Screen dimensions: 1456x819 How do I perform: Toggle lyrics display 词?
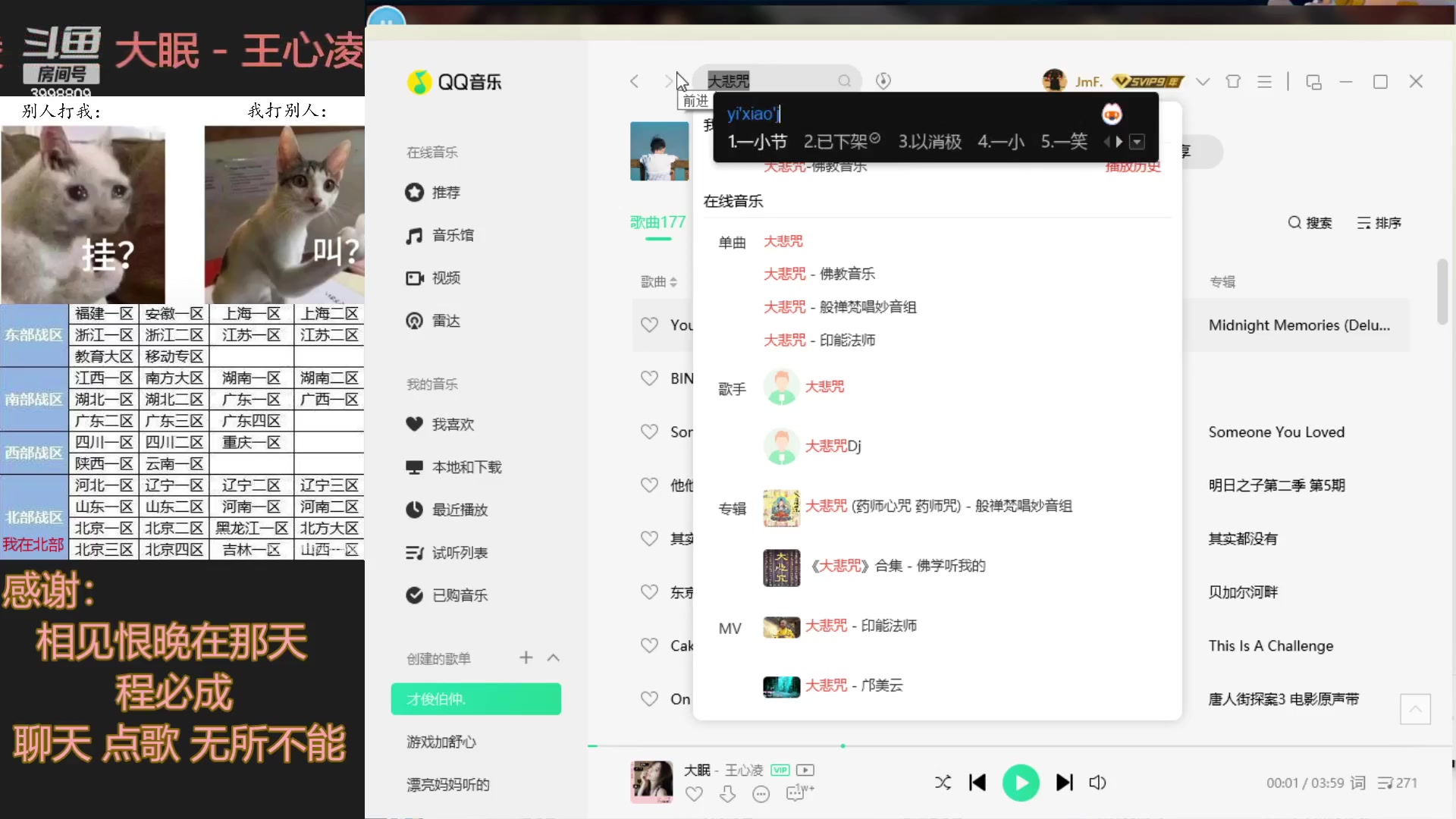[1358, 783]
